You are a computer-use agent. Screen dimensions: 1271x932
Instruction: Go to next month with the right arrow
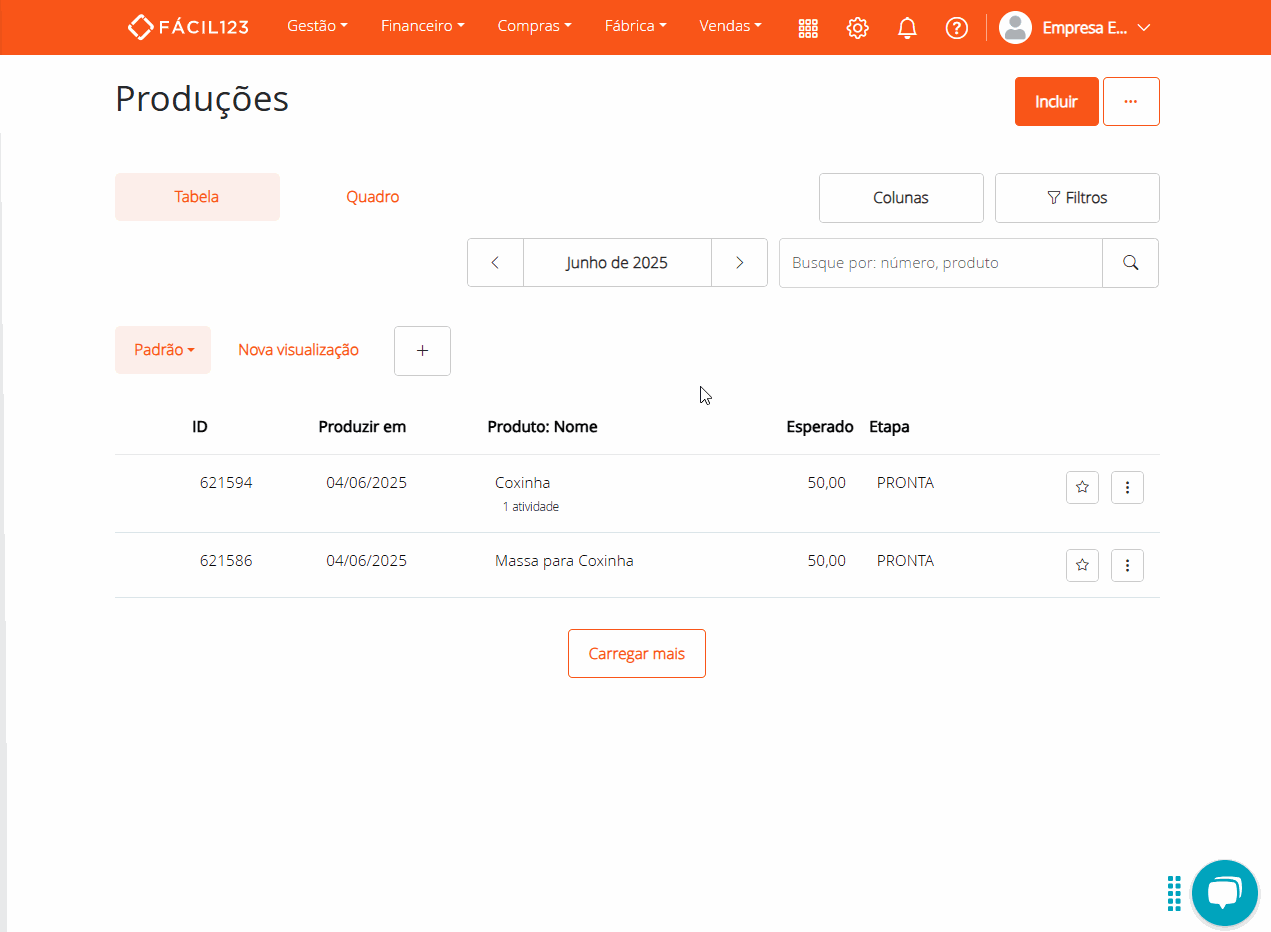tap(739, 262)
